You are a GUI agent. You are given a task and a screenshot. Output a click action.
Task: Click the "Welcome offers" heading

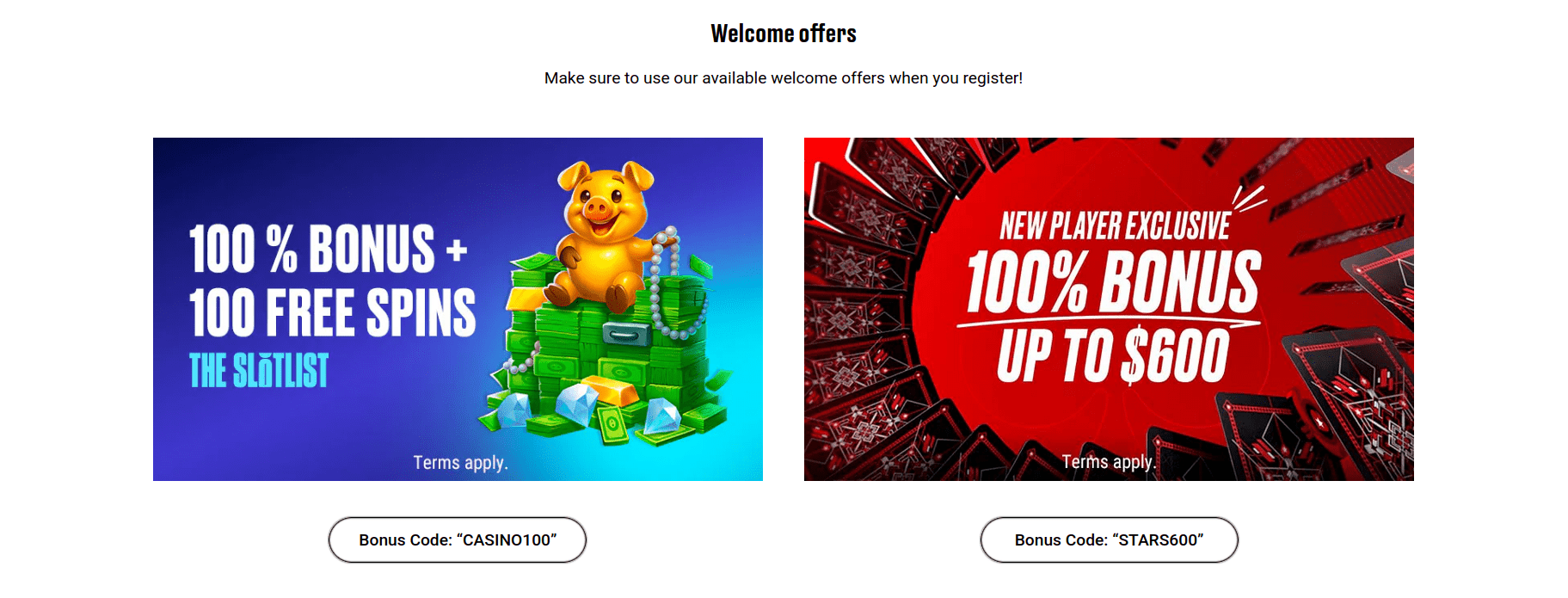click(x=784, y=34)
